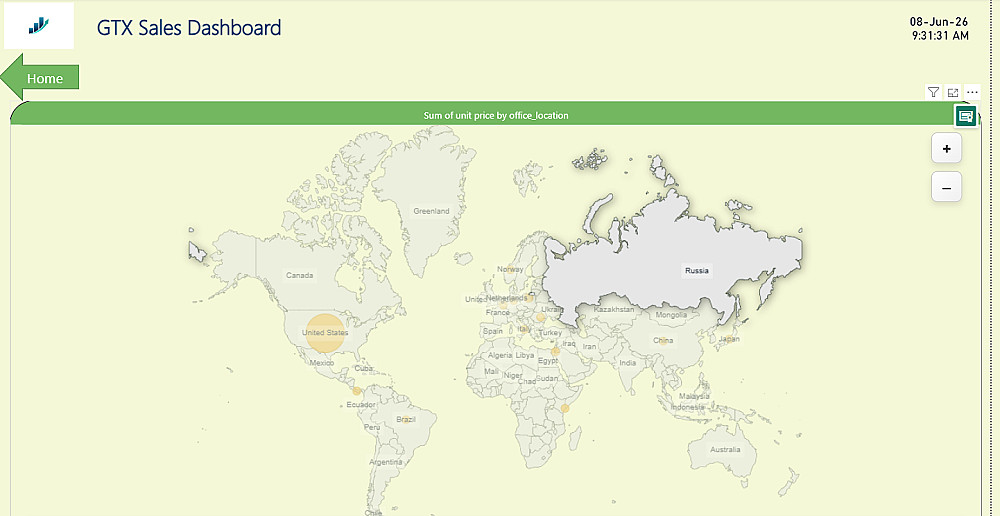Zoom out the map with minus button
The image size is (1000, 516).
coord(946,188)
